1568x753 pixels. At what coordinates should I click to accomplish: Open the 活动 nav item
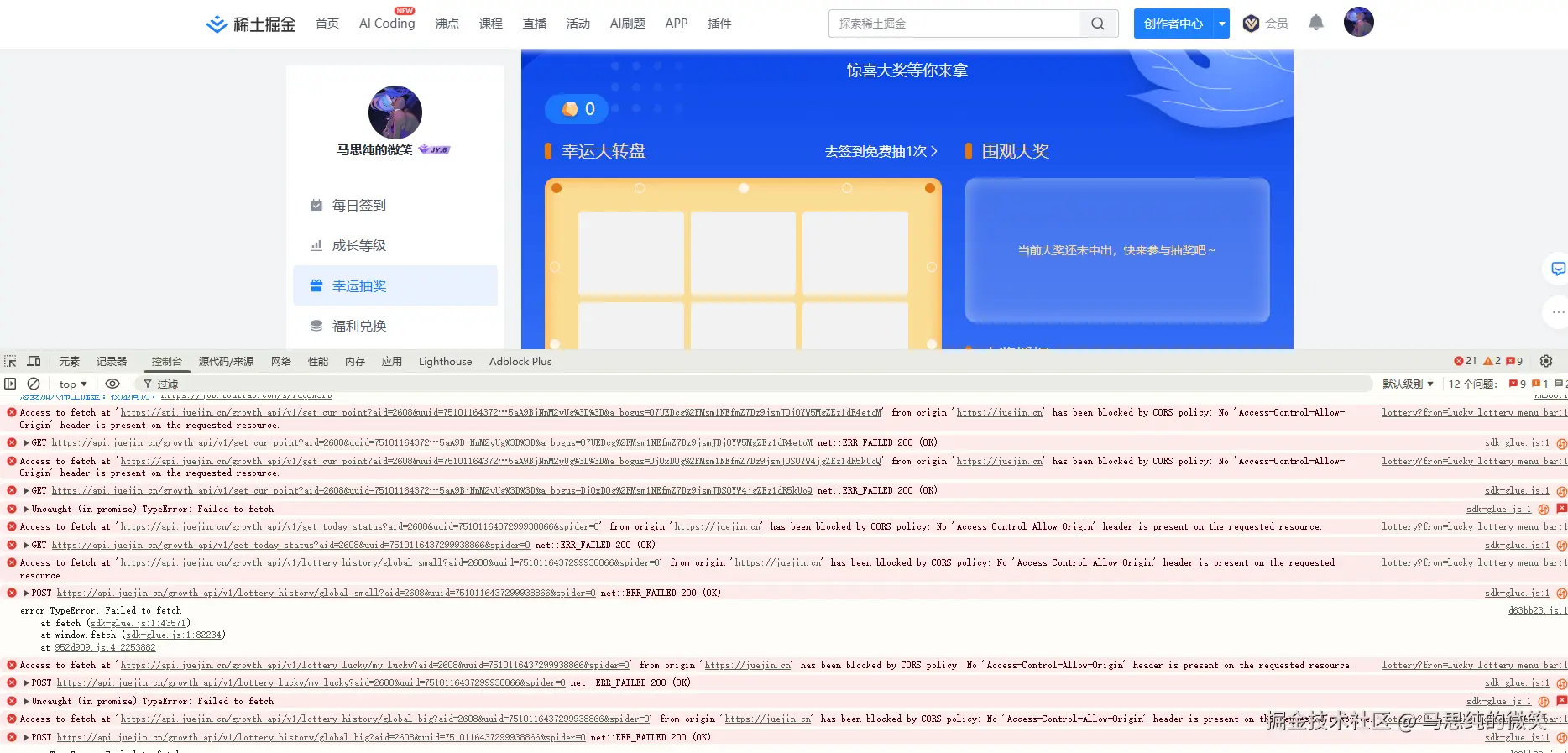(578, 24)
